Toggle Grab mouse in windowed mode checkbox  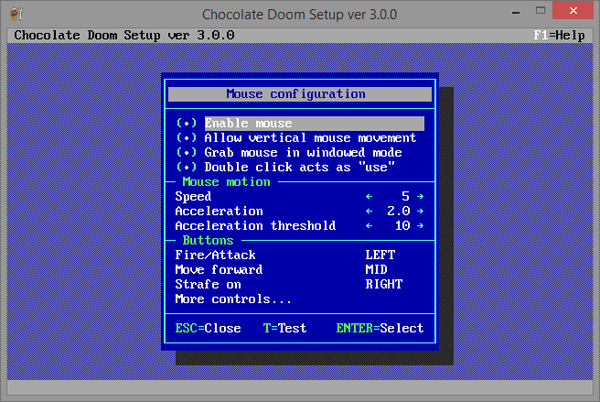186,153
